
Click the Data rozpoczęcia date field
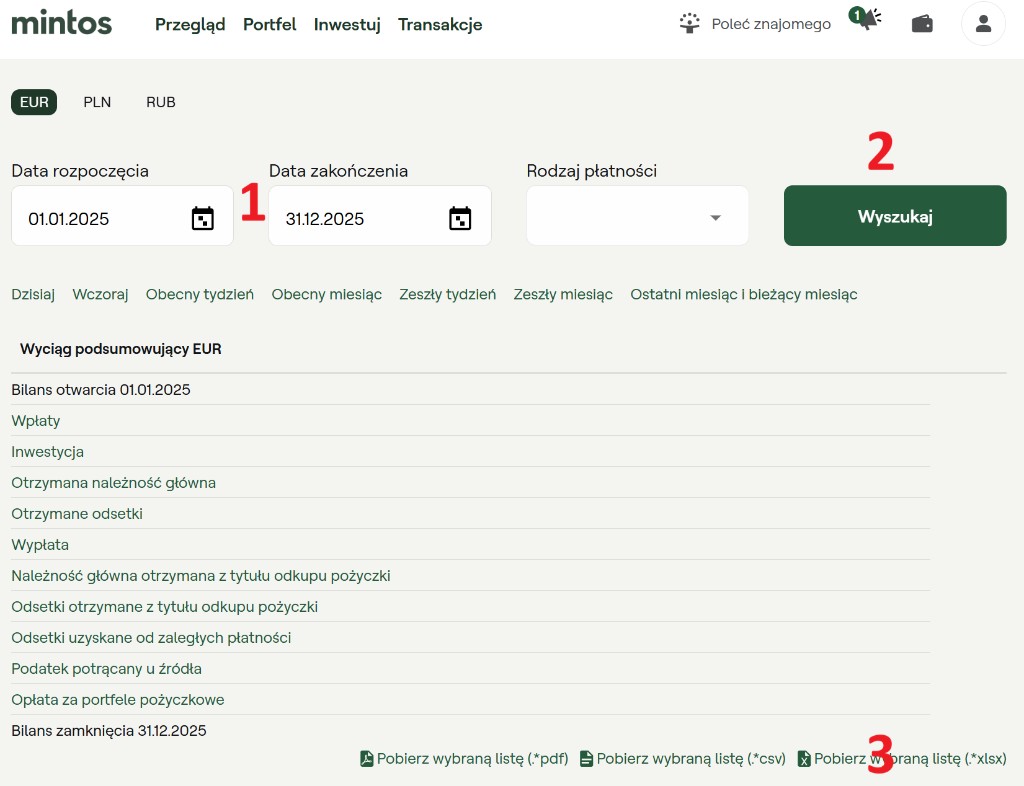point(100,219)
